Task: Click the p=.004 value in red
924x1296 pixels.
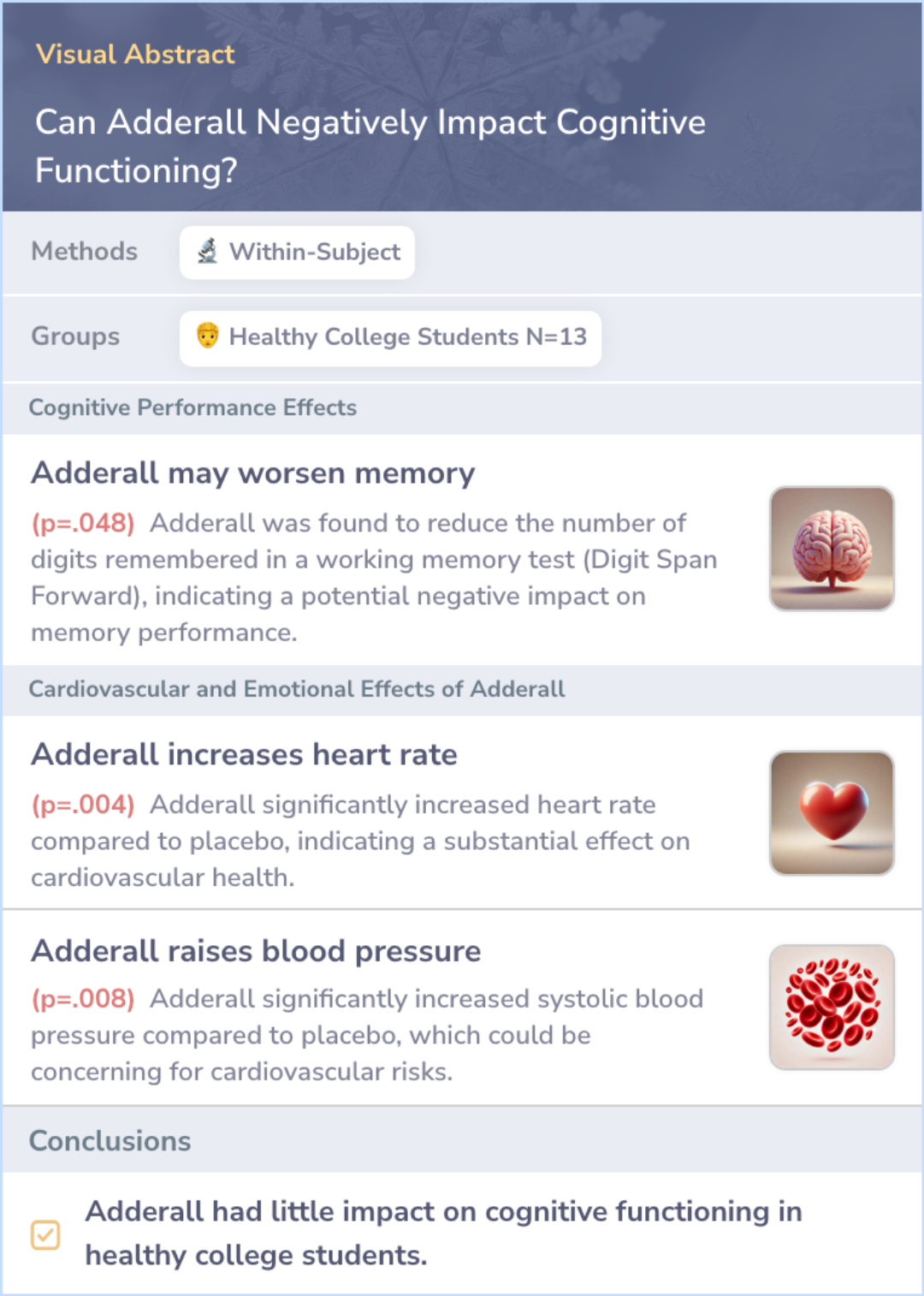Action: pyautogui.click(x=83, y=805)
